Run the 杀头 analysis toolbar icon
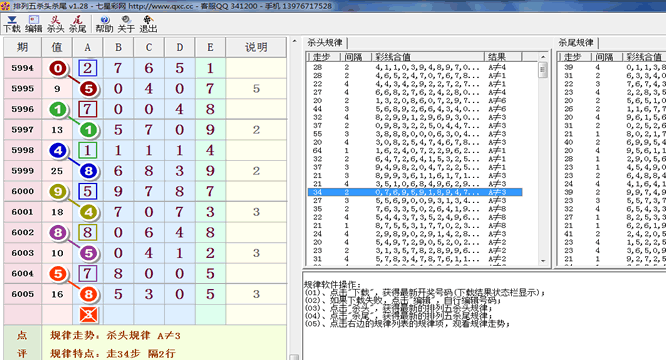This screenshot has width=666, height=360. pyautogui.click(x=55, y=24)
